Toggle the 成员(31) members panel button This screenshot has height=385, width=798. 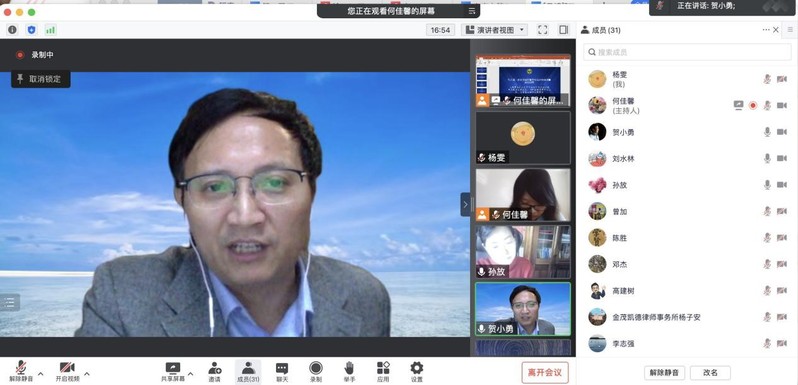[x=248, y=372]
